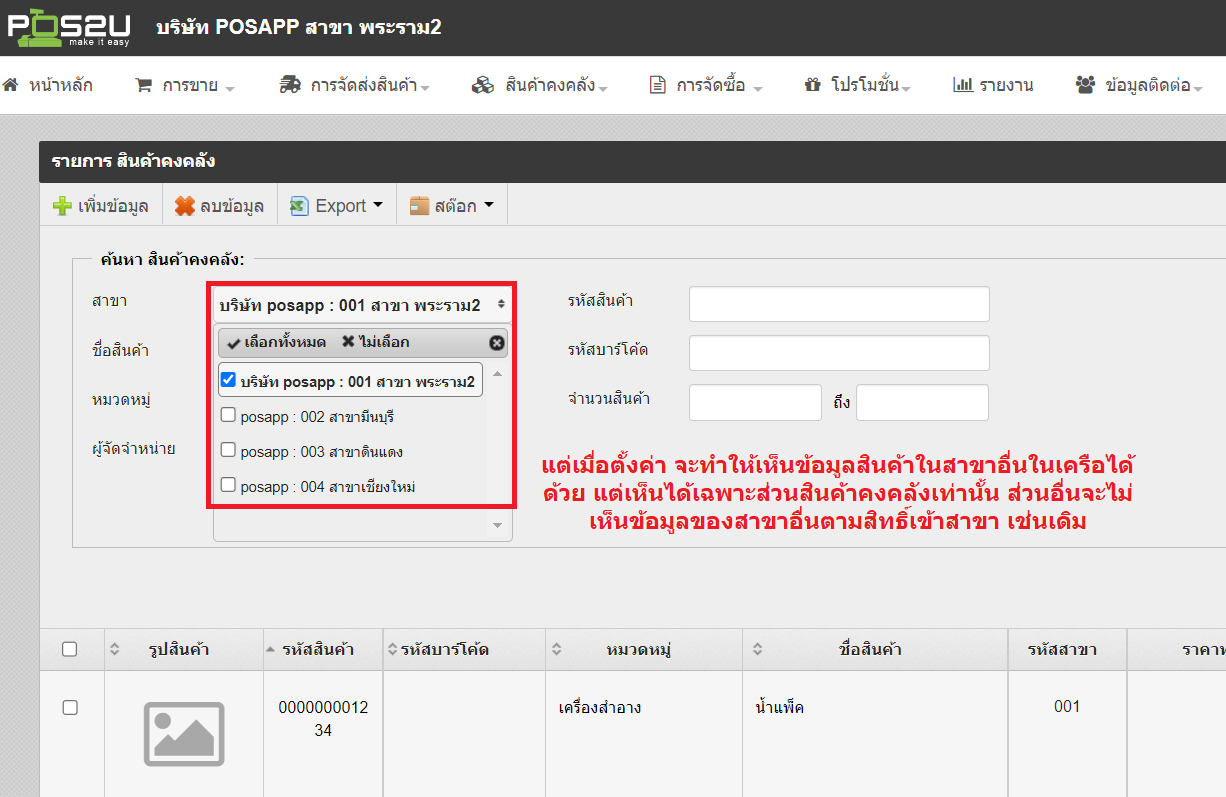
Task: Click the Excel export icon
Action: (298, 206)
